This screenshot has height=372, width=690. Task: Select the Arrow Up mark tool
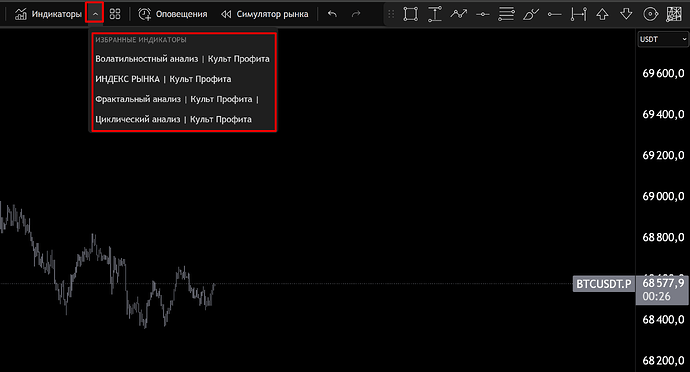[602, 14]
